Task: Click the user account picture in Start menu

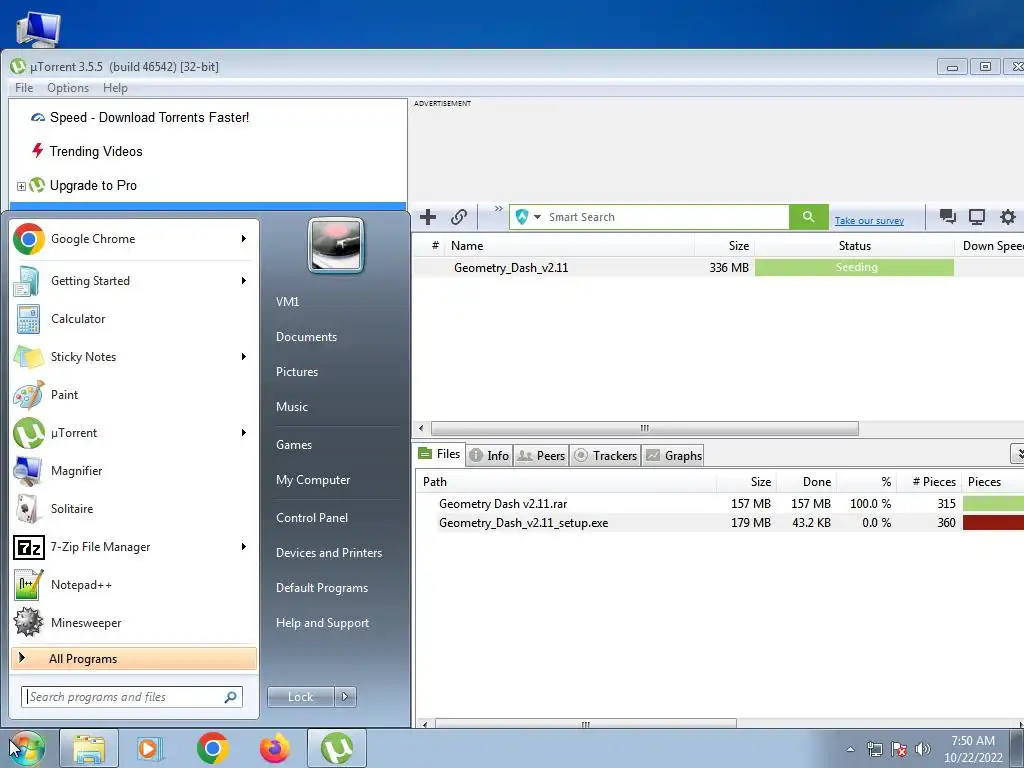Action: pos(336,246)
